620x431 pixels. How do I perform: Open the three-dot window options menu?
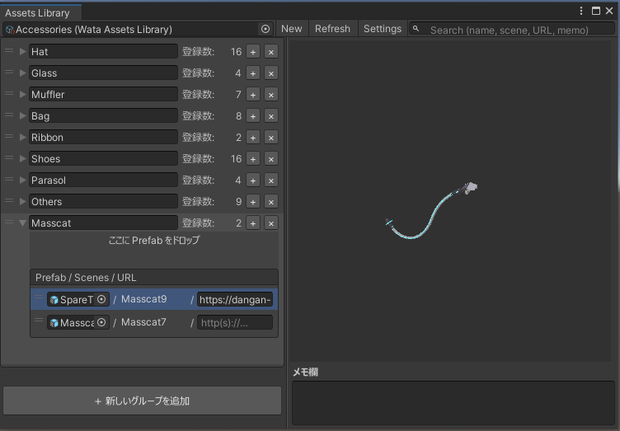pos(581,11)
